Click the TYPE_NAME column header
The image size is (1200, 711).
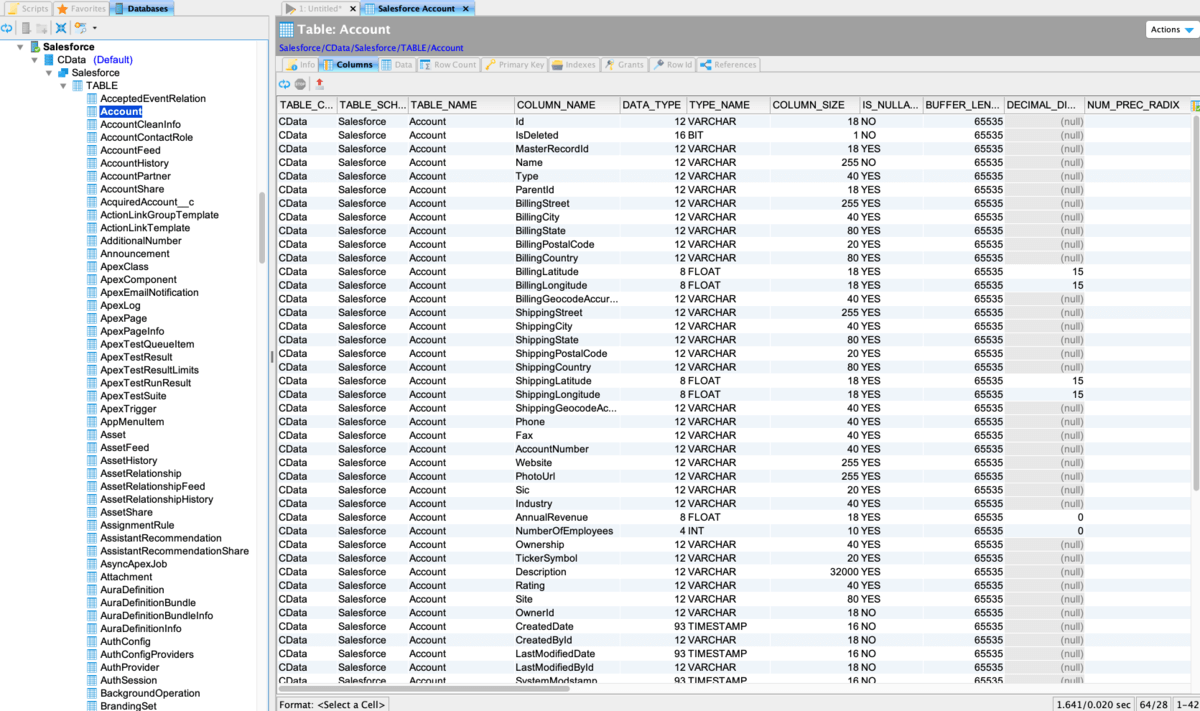[x=727, y=105]
